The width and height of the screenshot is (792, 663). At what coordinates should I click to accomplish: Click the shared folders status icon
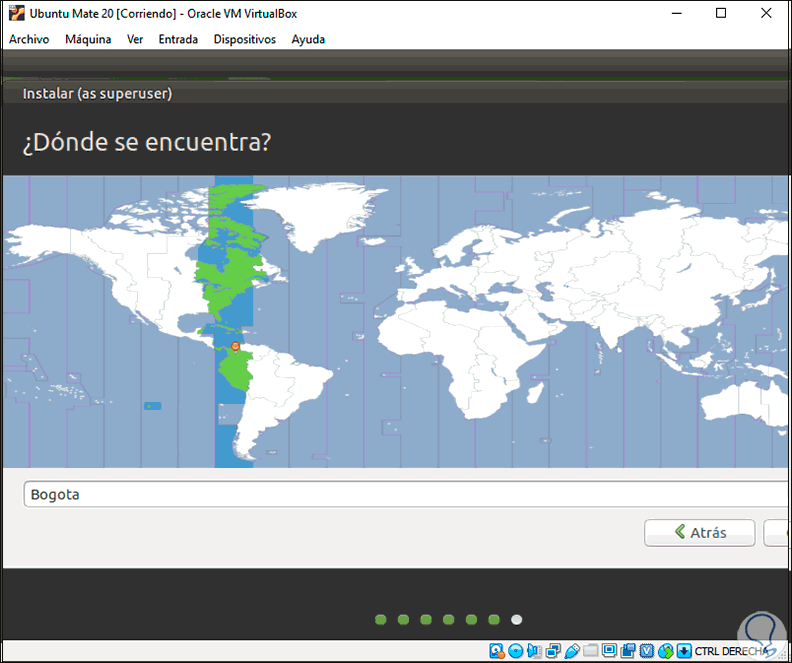pos(590,651)
